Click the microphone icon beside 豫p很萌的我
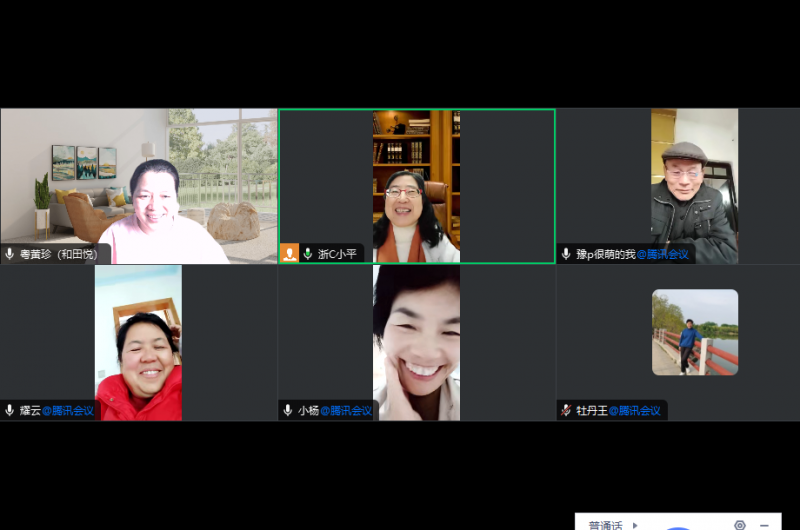 coord(567,254)
